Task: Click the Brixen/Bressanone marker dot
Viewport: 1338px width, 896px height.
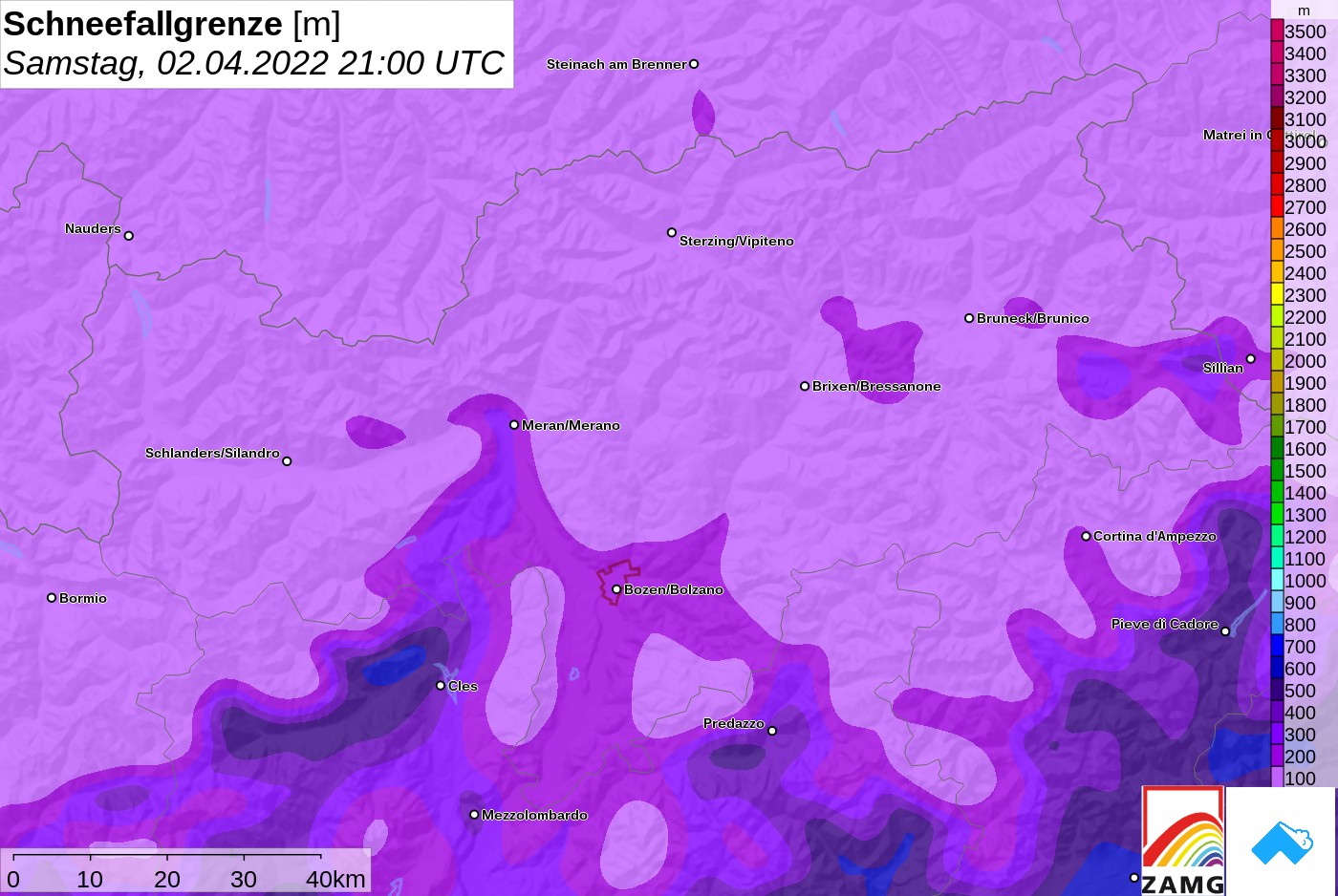Action: 805,386
